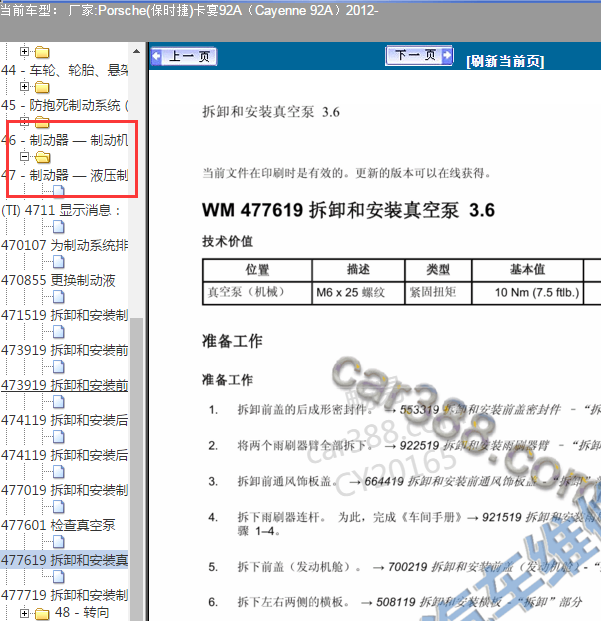
Task: Open first 473919 拆卸和安装前 document
Action: coord(65,350)
